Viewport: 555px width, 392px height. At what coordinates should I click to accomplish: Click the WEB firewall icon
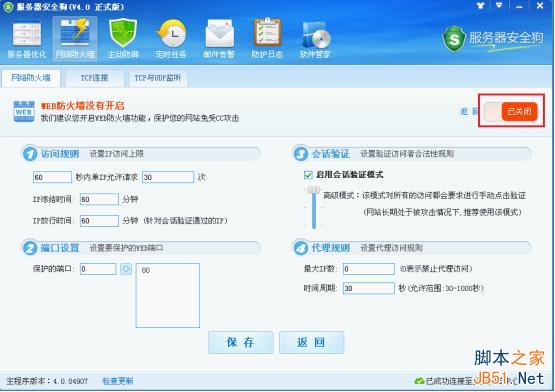click(x=24, y=111)
